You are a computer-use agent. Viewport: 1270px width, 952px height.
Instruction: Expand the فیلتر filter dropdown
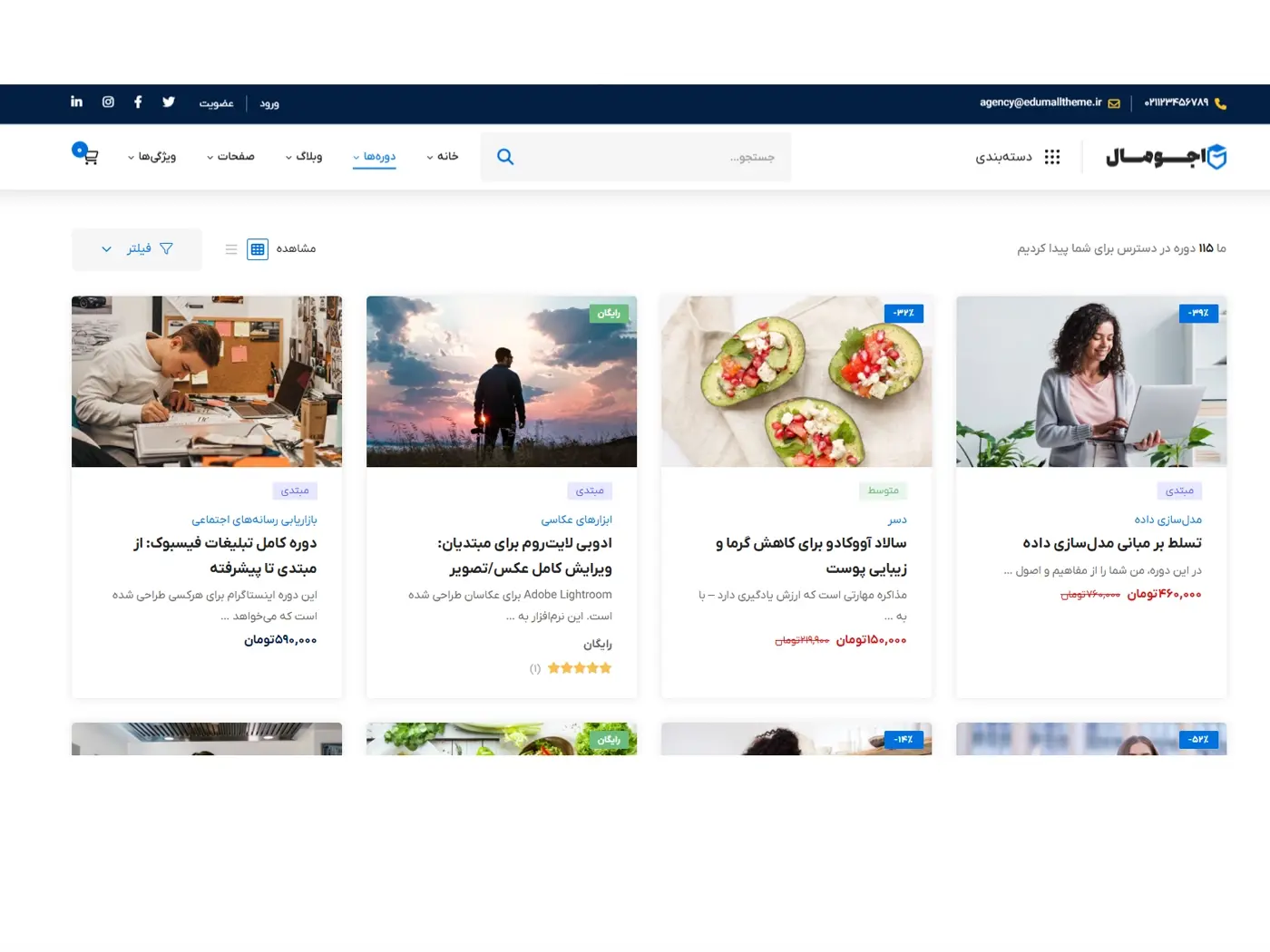(x=137, y=248)
